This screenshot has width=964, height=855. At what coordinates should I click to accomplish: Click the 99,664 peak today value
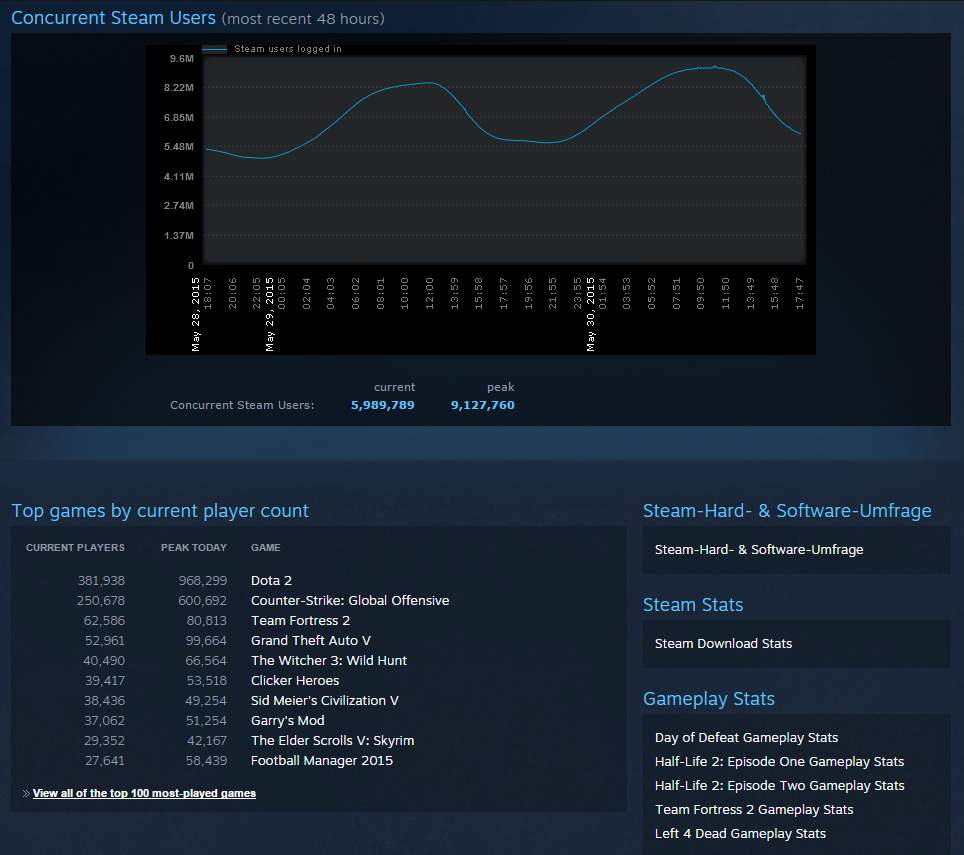pyautogui.click(x=206, y=640)
